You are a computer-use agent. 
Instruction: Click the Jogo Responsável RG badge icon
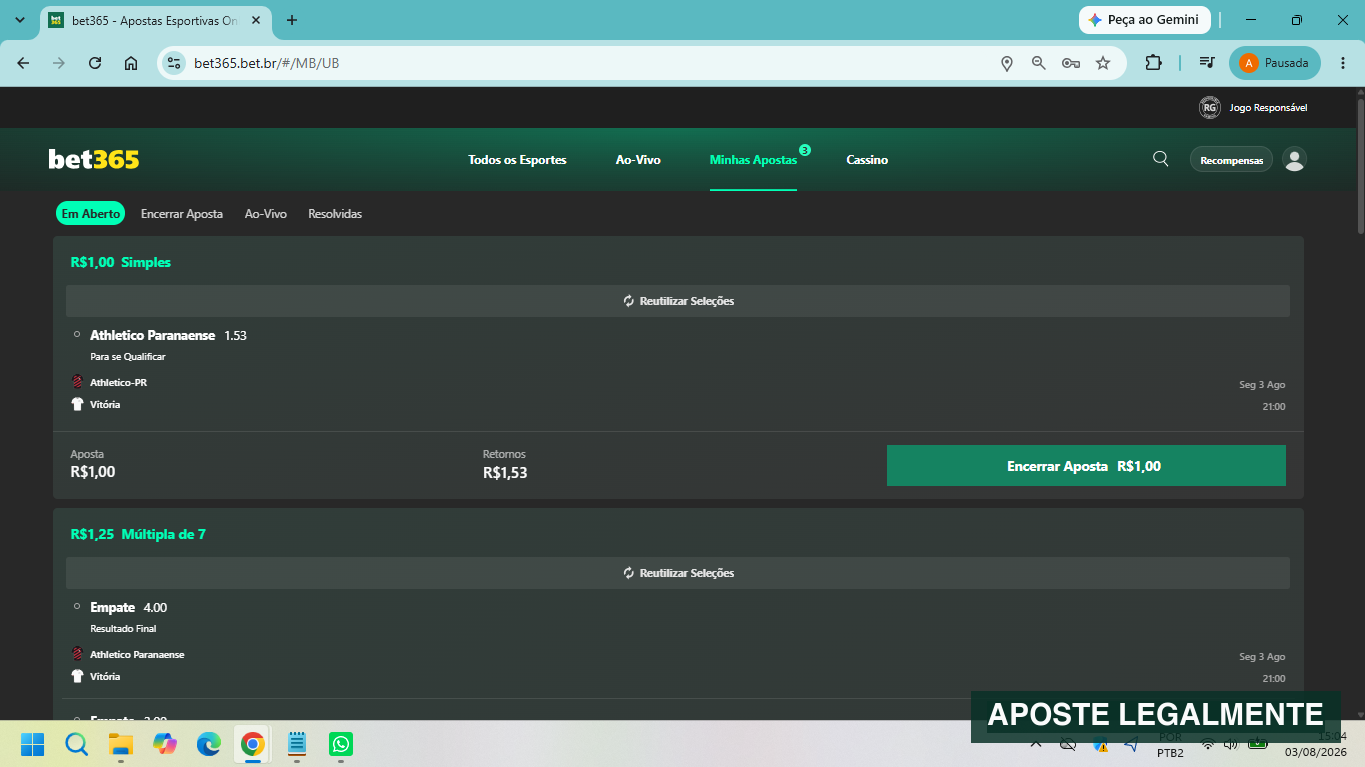1209,108
